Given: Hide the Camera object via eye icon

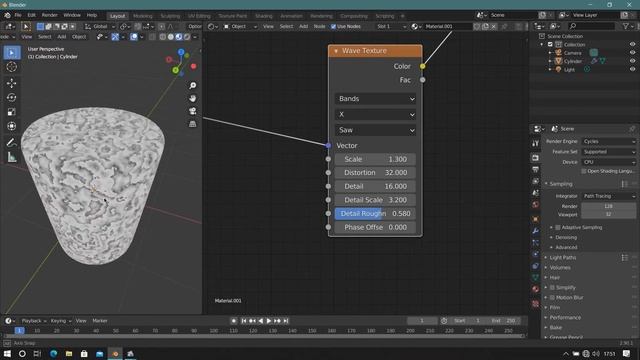Looking at the screenshot, I should pyautogui.click(x=632, y=53).
